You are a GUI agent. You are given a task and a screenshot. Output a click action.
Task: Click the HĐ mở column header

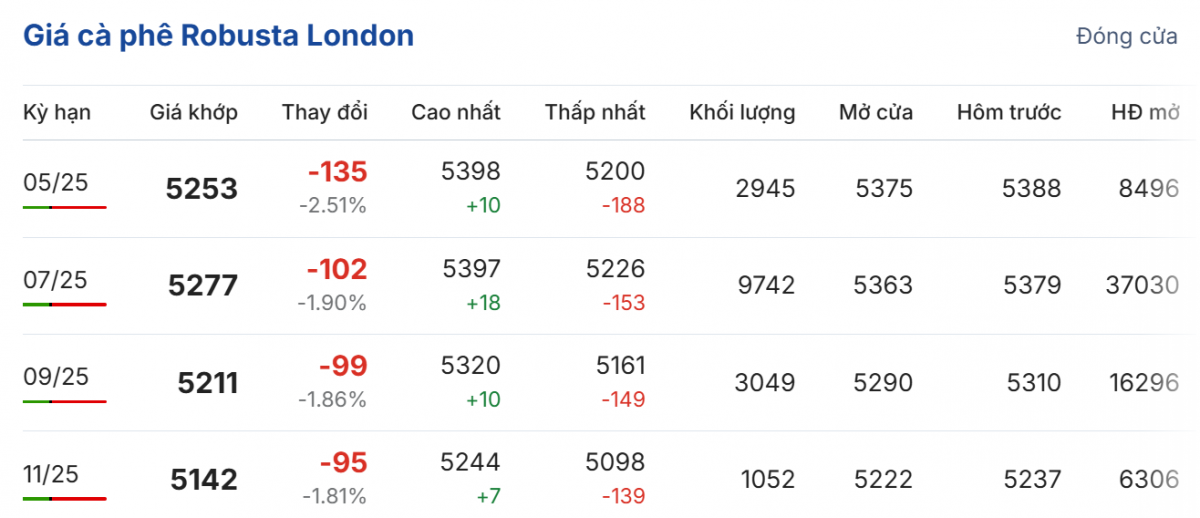pyautogui.click(x=1145, y=112)
